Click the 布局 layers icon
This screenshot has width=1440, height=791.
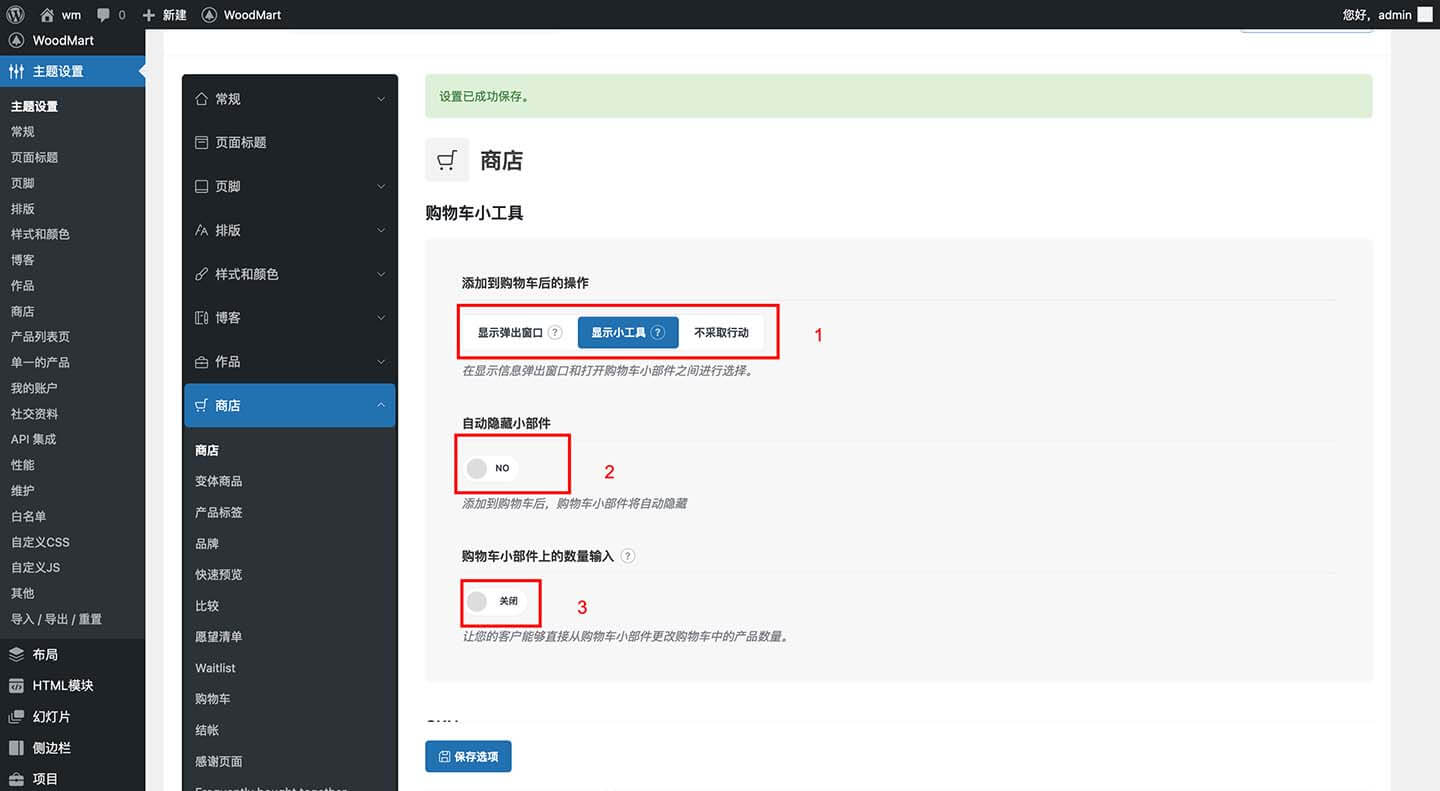click(x=16, y=654)
